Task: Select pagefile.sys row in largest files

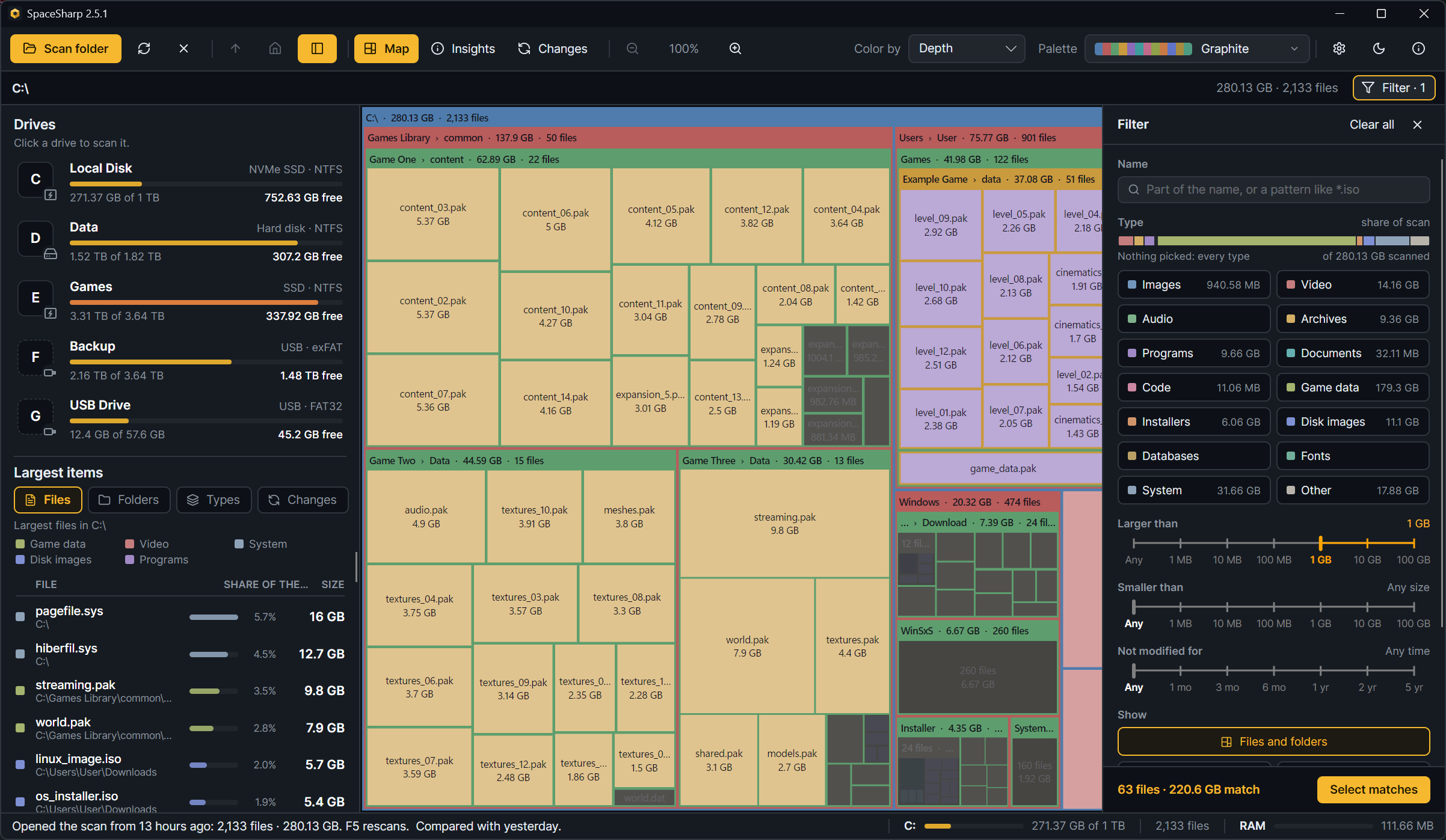Action: click(179, 617)
